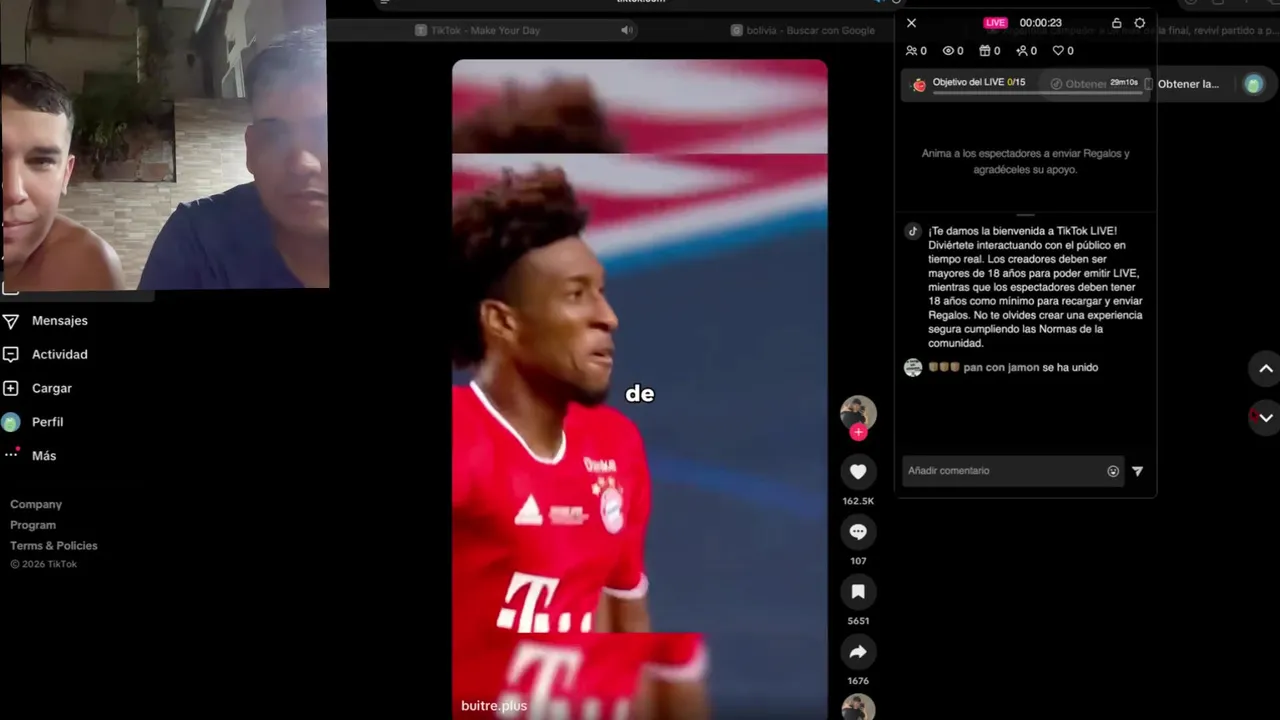This screenshot has width=1280, height=720.
Task: Click the heart likes counter in LIVE panel
Action: [x=1059, y=51]
